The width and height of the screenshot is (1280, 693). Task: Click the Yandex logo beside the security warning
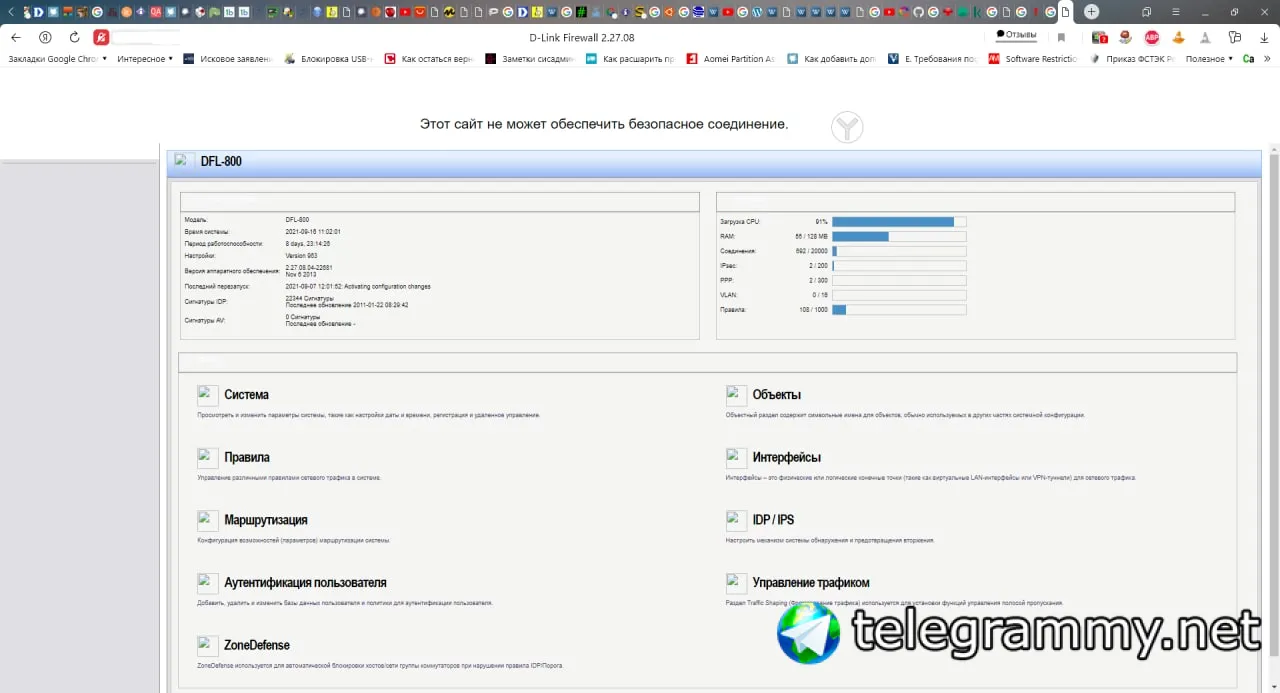[x=847, y=127]
